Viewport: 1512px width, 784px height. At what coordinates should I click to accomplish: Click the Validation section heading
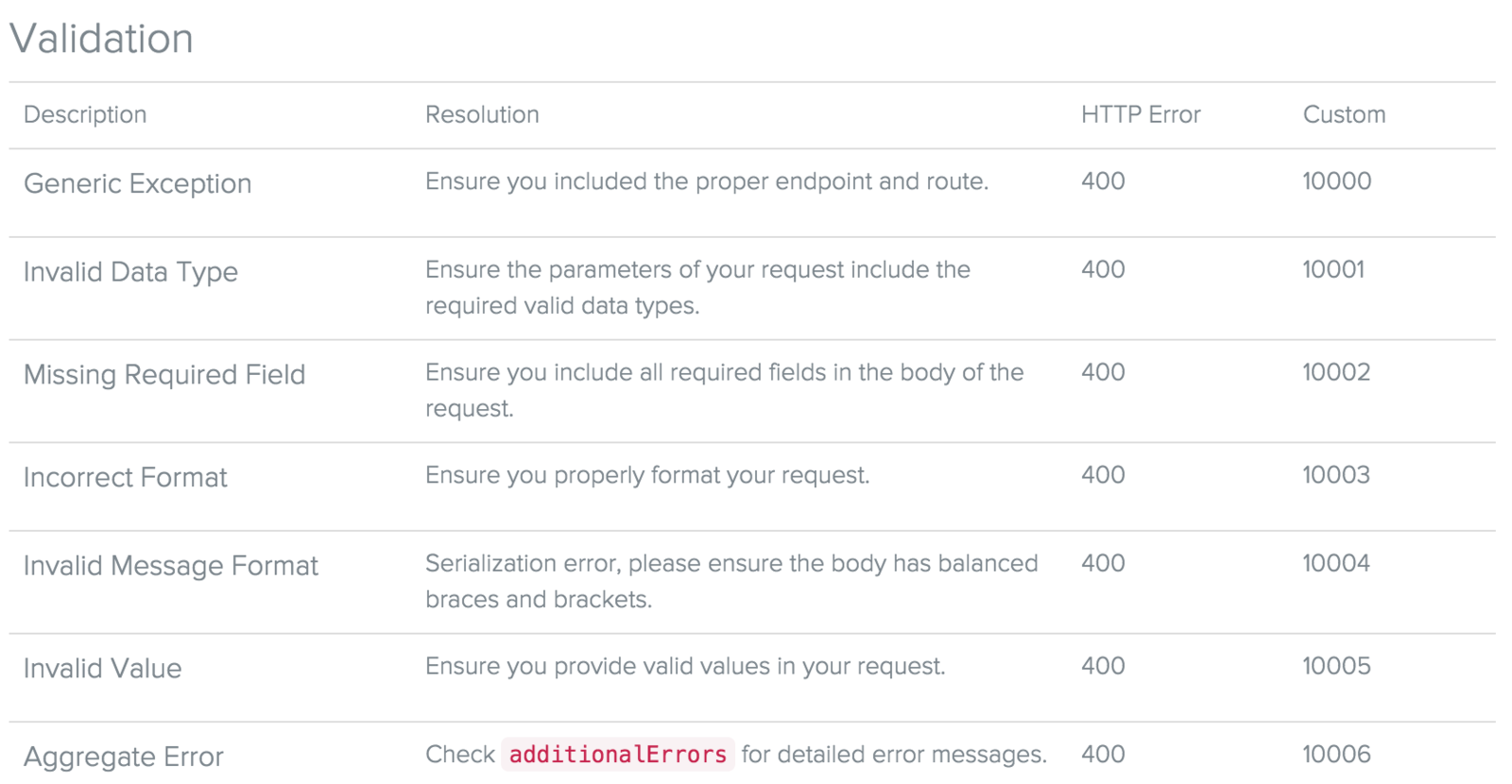coord(101,39)
